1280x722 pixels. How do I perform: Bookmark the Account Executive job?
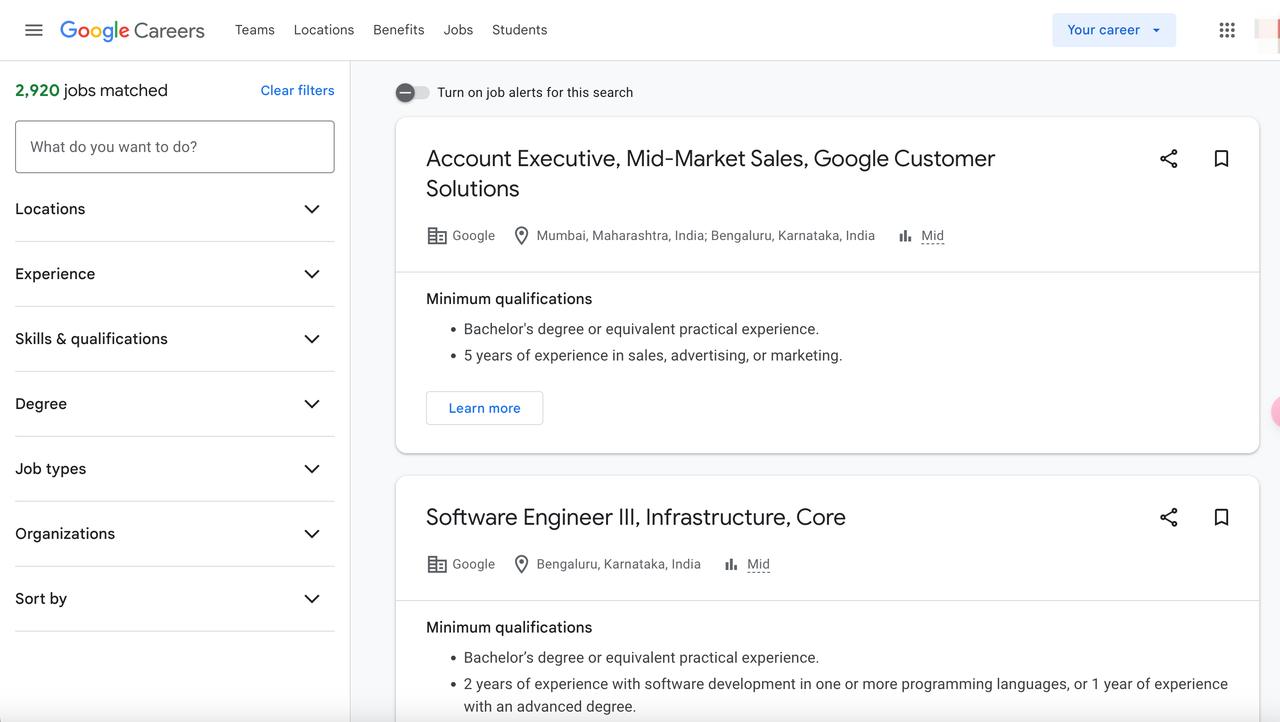tap(1221, 158)
